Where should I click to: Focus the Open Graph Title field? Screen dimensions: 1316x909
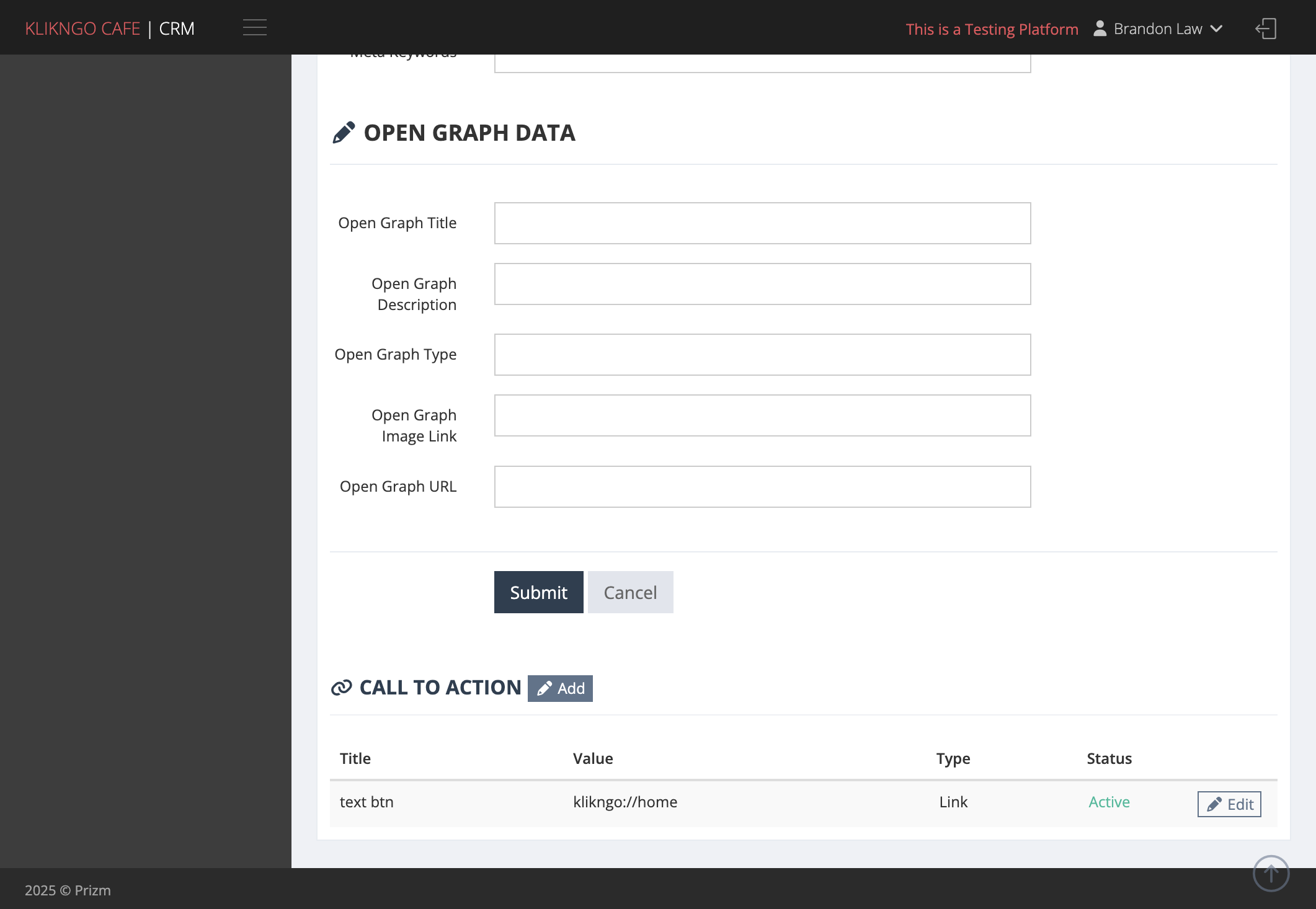(x=762, y=223)
